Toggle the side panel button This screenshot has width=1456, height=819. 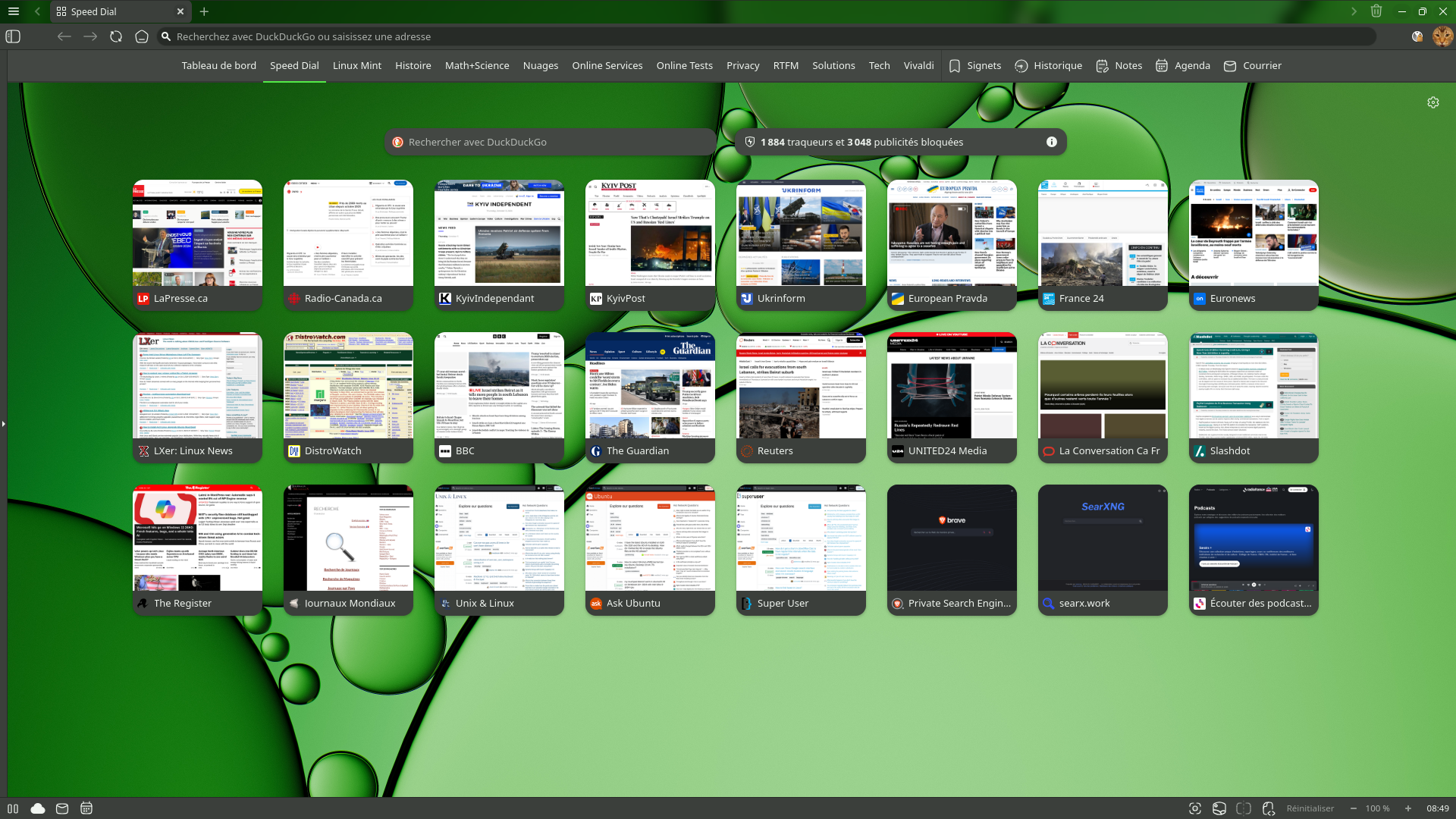pos(13,36)
